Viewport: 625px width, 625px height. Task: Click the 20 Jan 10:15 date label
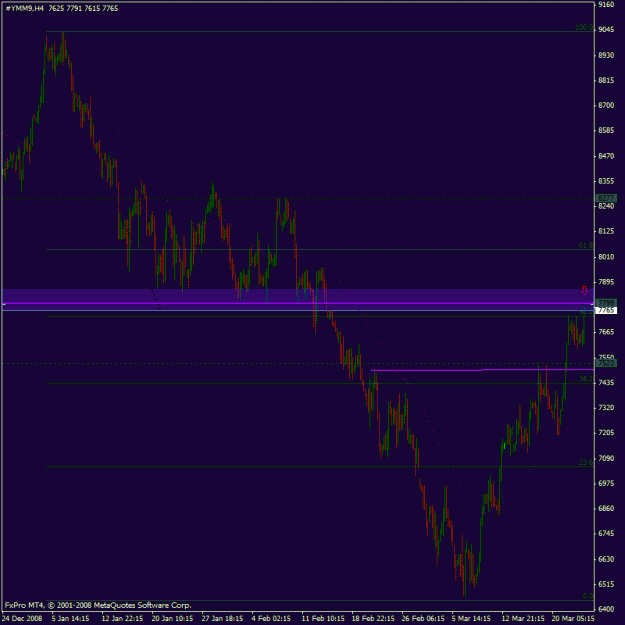pyautogui.click(x=172, y=619)
